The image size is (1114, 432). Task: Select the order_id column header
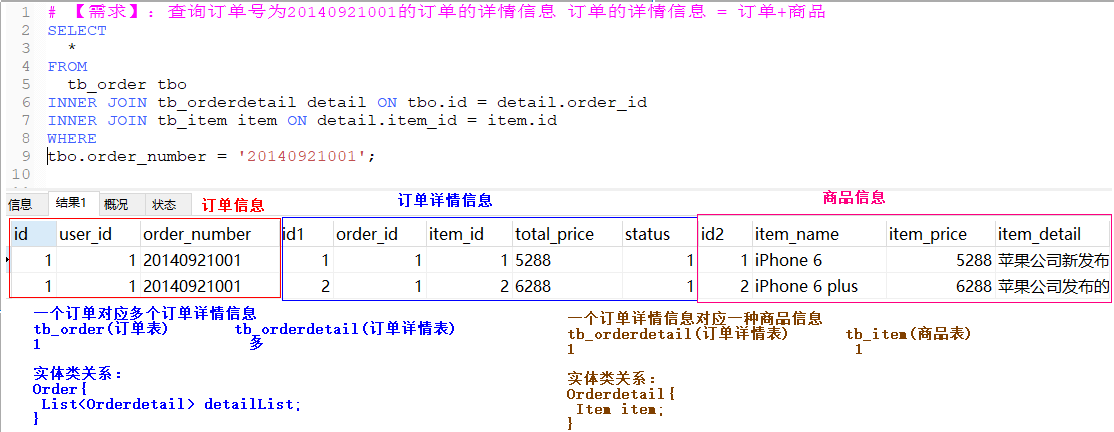tap(367, 234)
